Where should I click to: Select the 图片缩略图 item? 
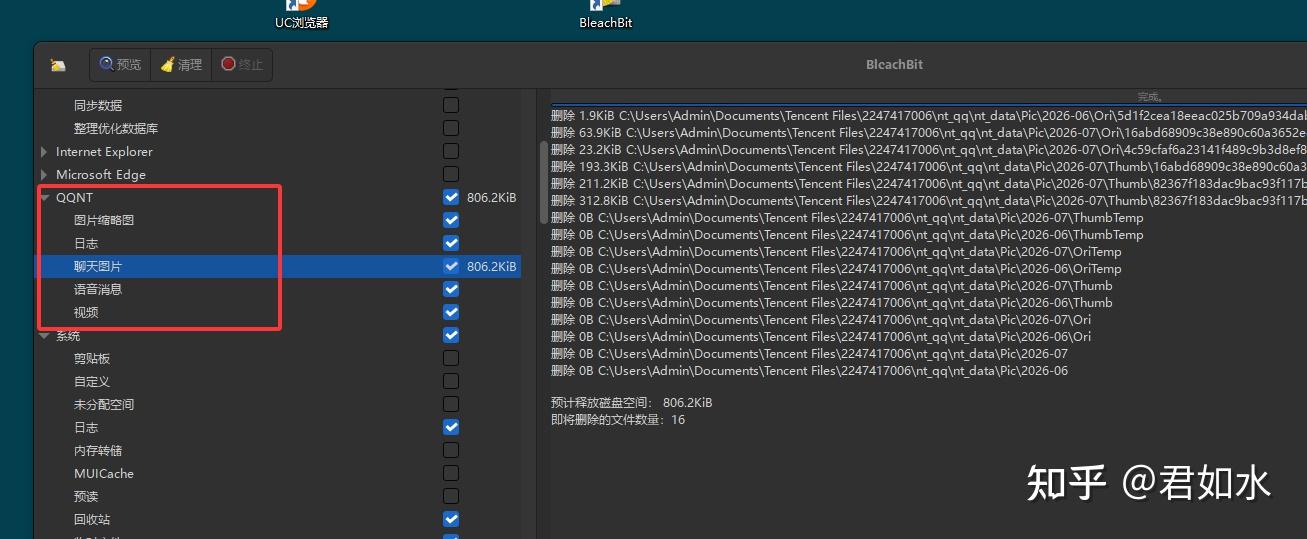[104, 220]
